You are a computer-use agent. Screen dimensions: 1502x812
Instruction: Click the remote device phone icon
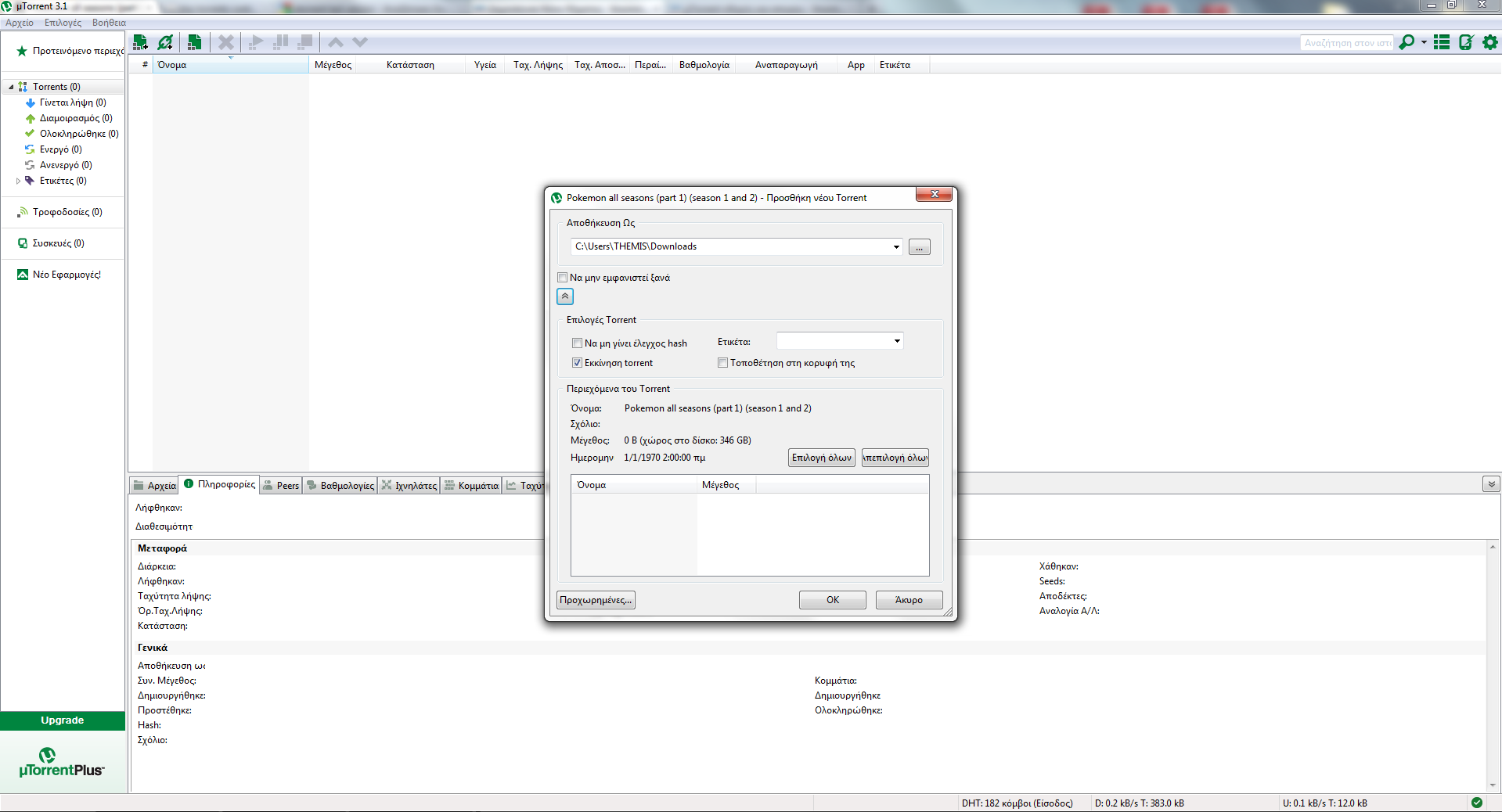click(x=1466, y=42)
